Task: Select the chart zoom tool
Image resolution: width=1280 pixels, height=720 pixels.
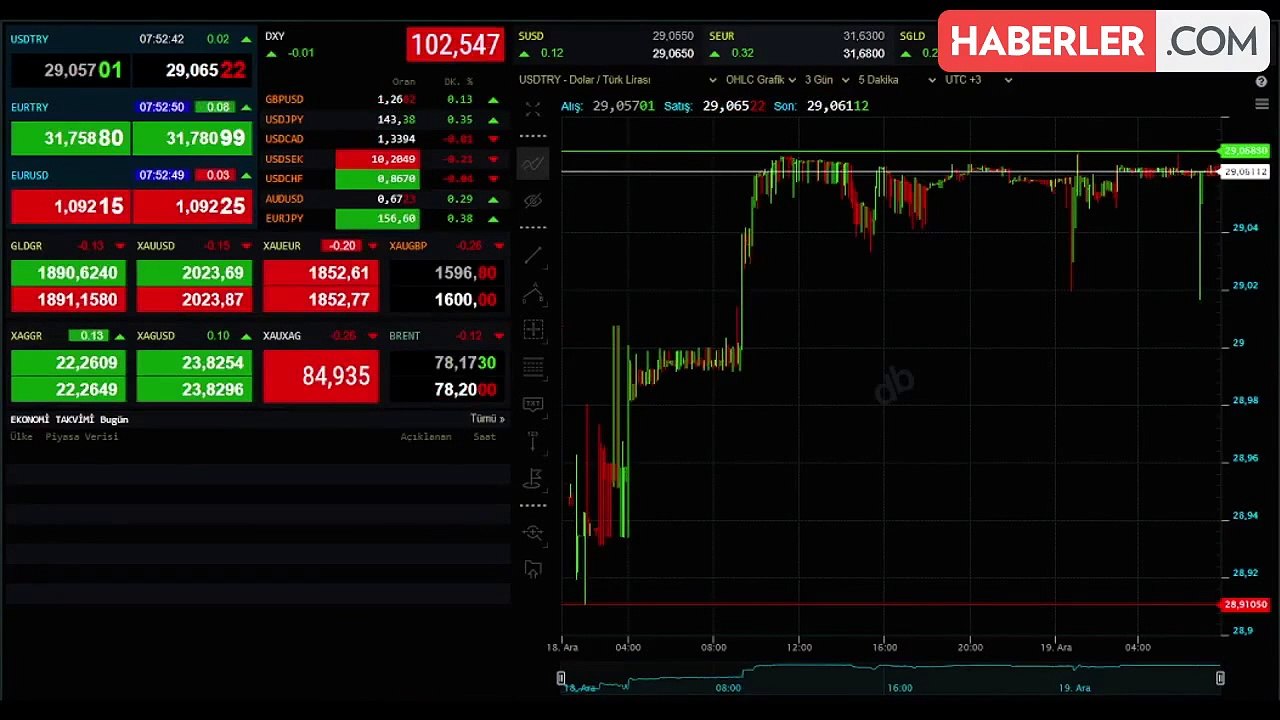Action: 533,533
